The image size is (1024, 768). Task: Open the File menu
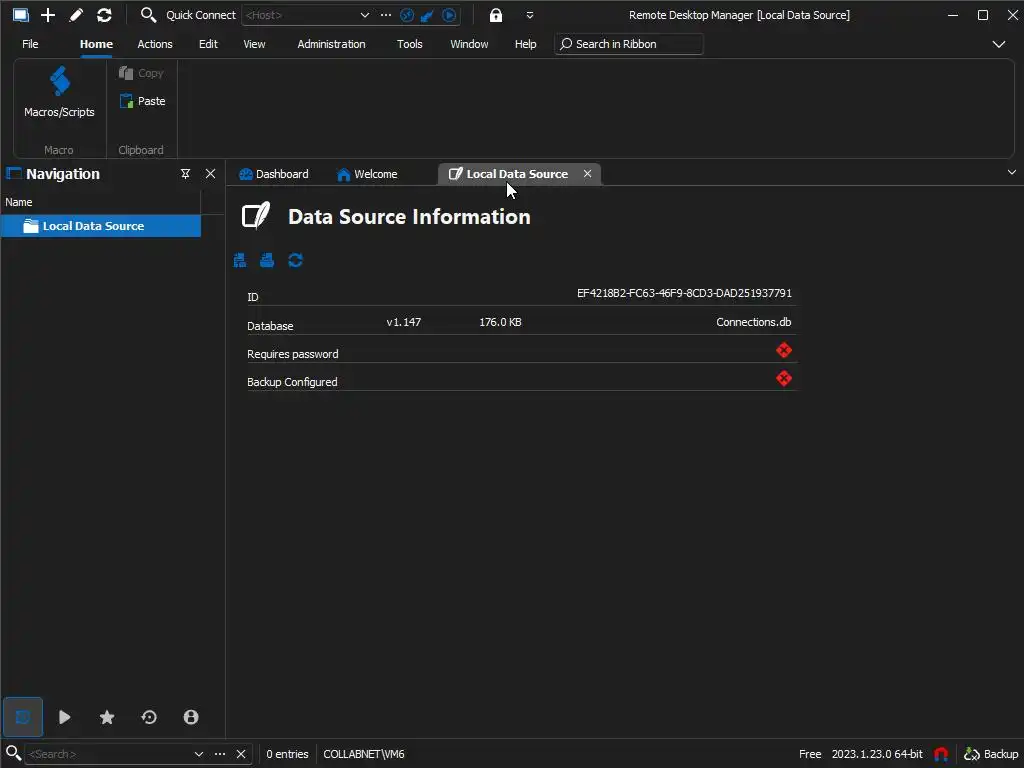pos(30,44)
